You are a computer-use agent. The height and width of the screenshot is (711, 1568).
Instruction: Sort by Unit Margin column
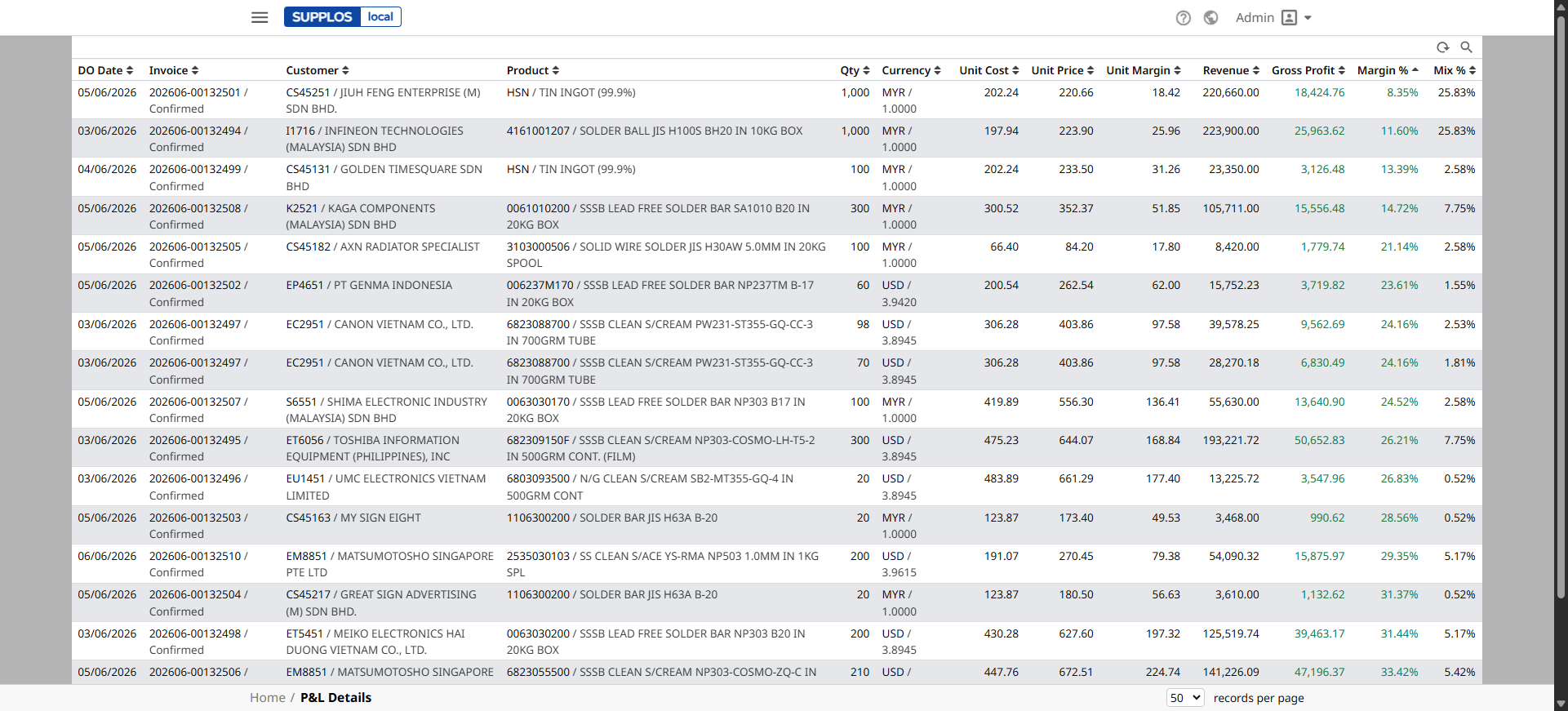coord(1143,70)
